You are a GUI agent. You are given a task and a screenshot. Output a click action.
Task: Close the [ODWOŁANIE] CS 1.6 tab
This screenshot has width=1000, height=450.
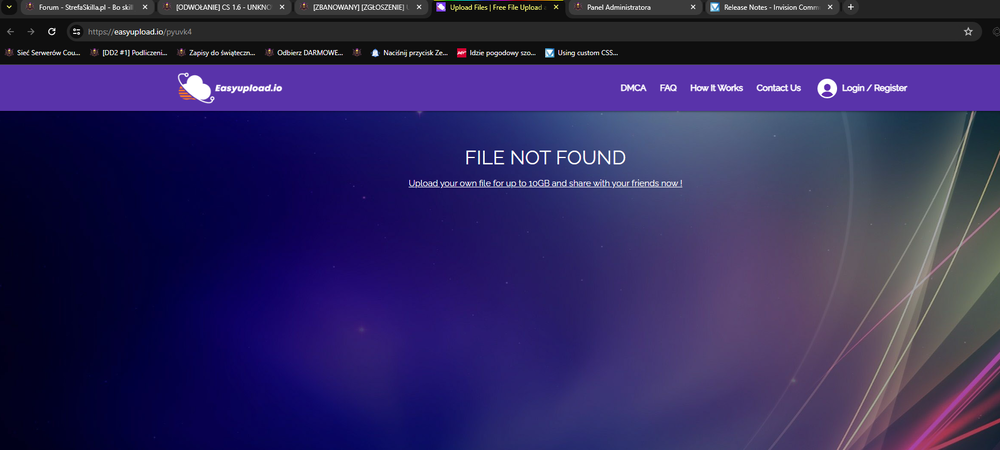[282, 7]
